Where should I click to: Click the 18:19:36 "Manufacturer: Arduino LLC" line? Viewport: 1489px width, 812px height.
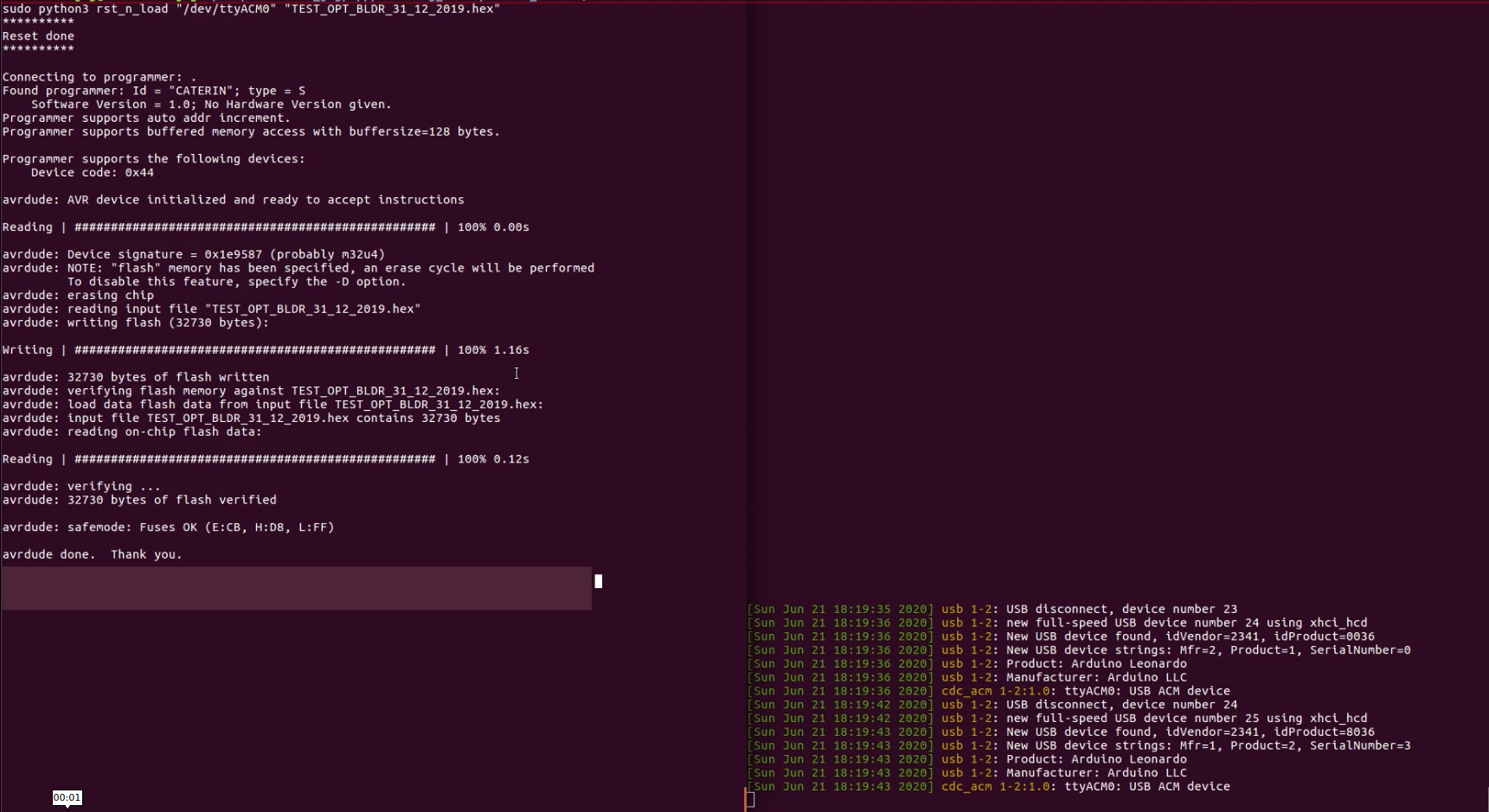(x=967, y=678)
